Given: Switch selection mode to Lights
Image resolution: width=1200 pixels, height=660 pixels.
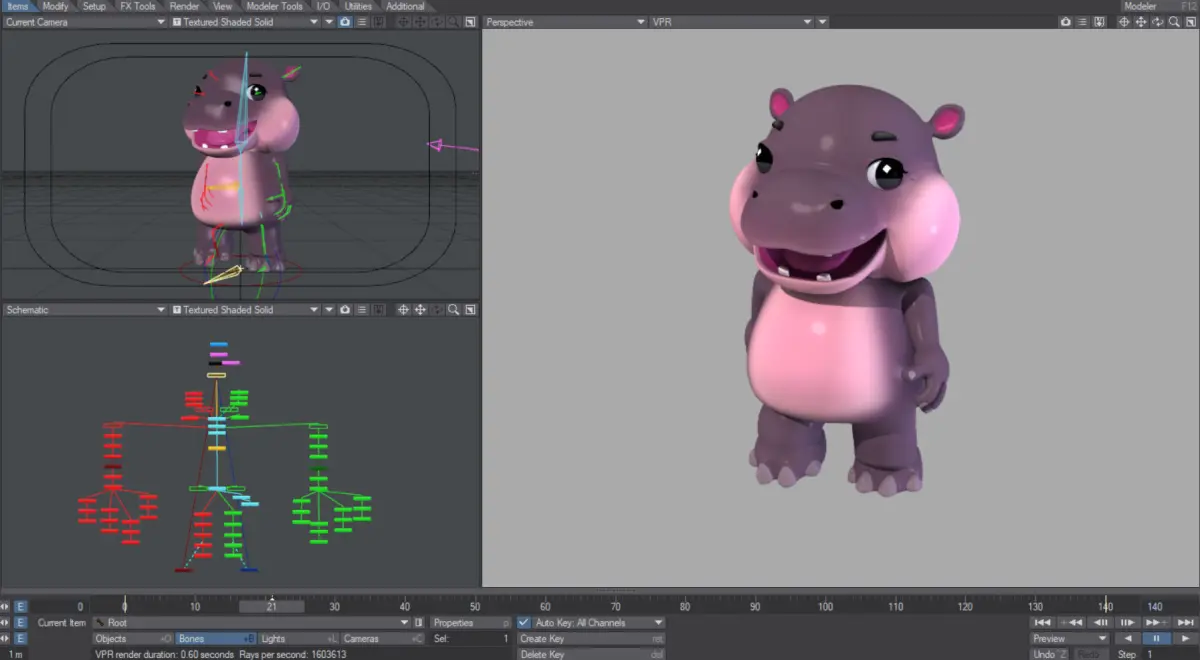Looking at the screenshot, I should point(299,638).
